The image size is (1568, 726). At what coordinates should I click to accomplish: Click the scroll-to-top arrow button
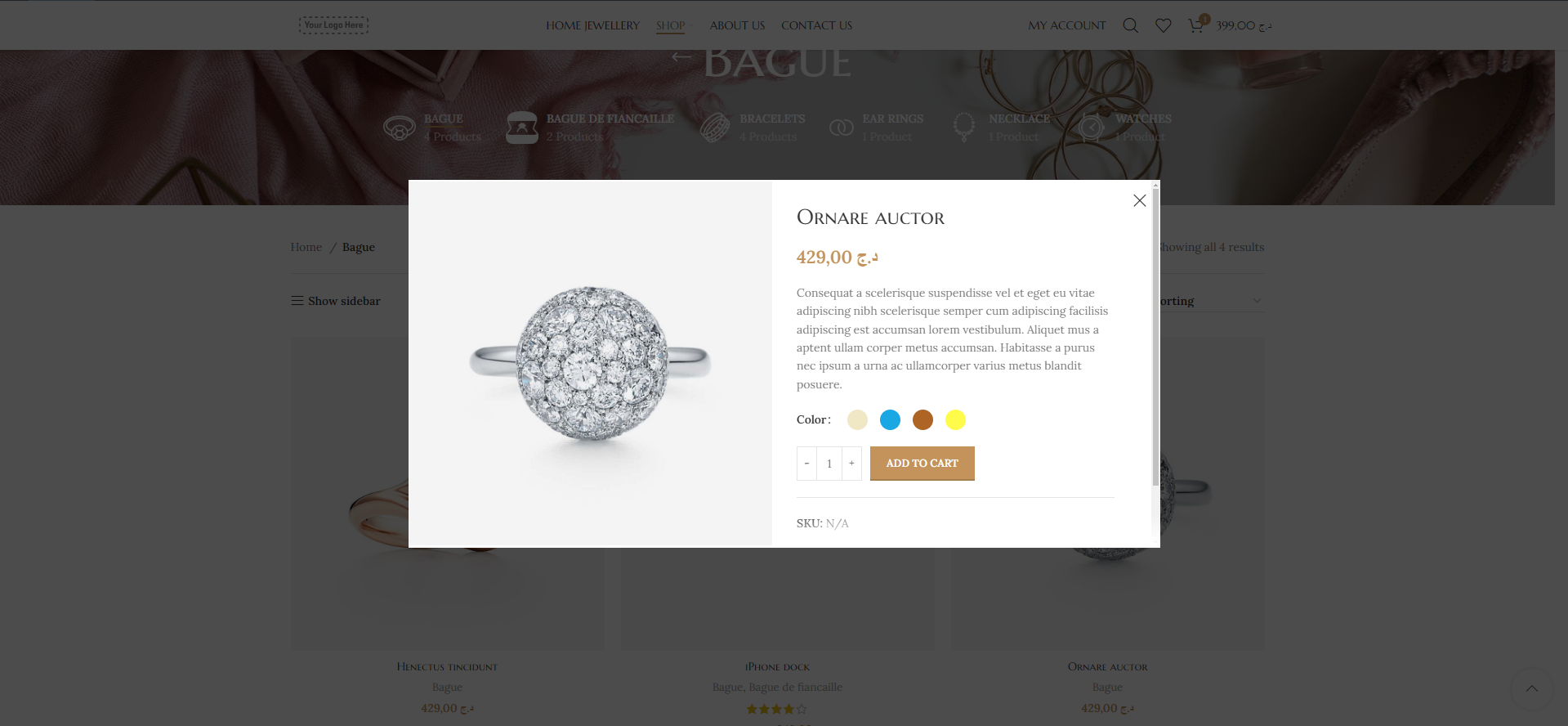coord(1532,688)
